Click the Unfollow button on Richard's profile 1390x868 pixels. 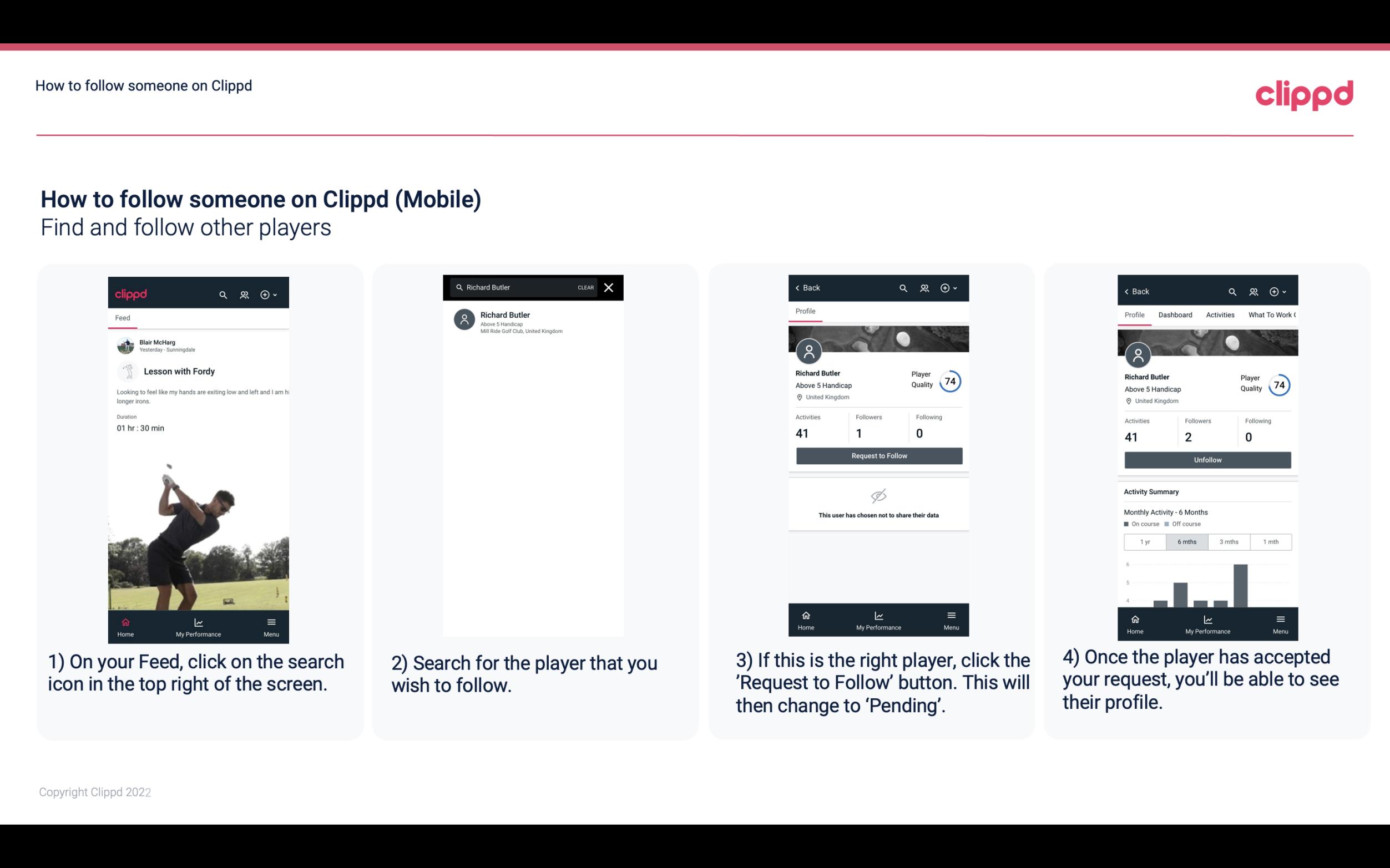pos(1207,459)
